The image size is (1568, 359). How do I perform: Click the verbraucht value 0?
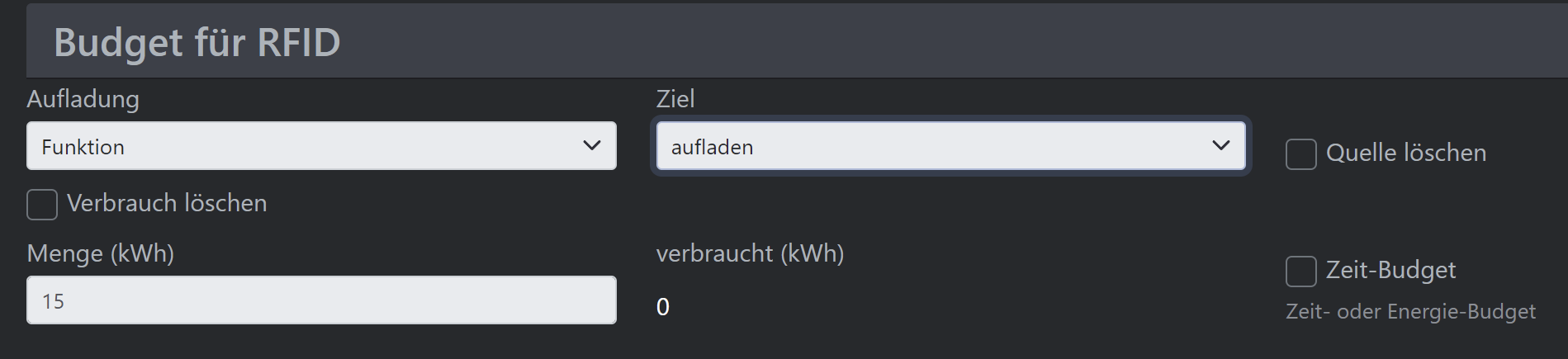coord(662,307)
